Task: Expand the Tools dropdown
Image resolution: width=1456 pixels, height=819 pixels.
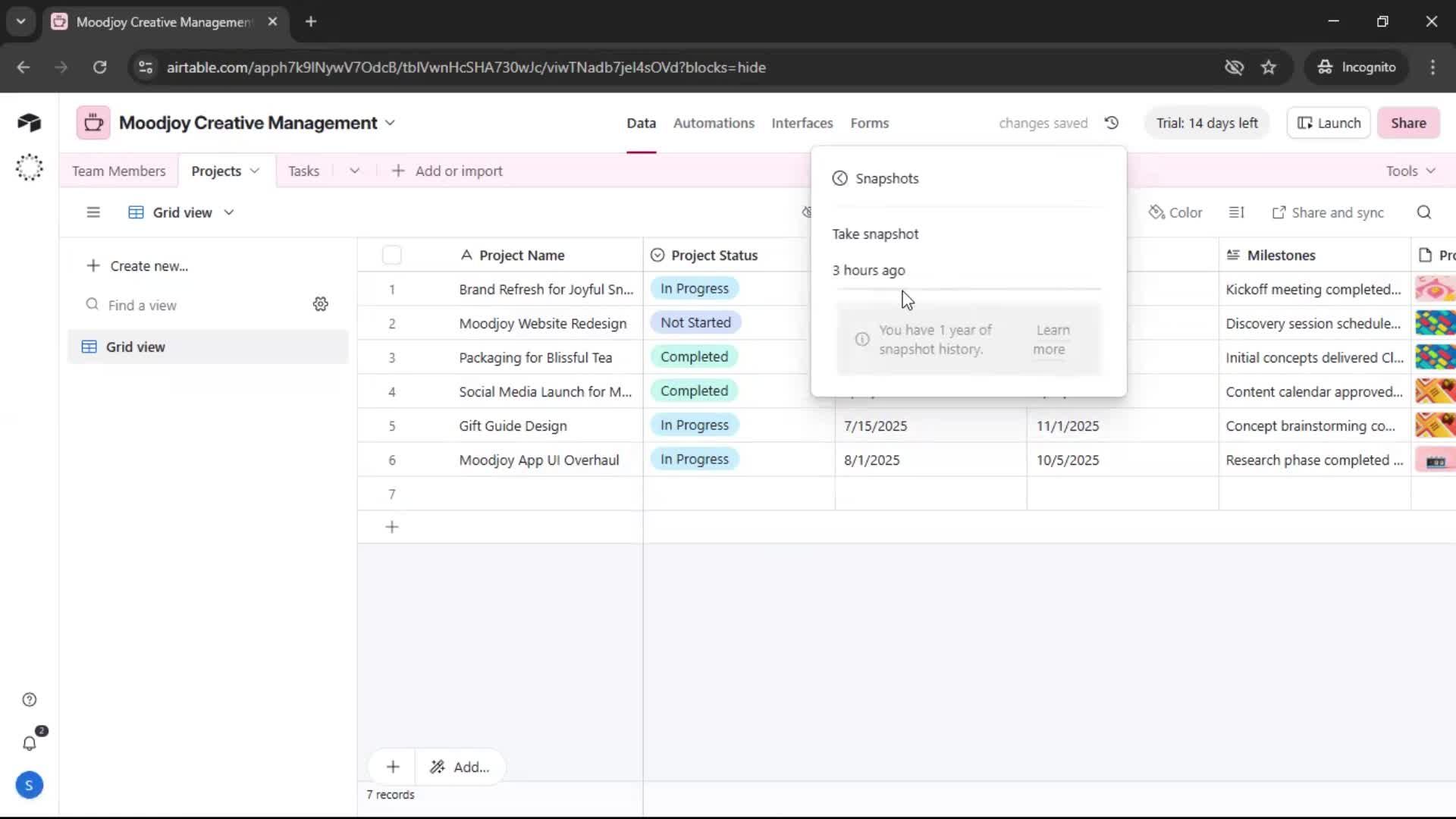Action: (1410, 171)
